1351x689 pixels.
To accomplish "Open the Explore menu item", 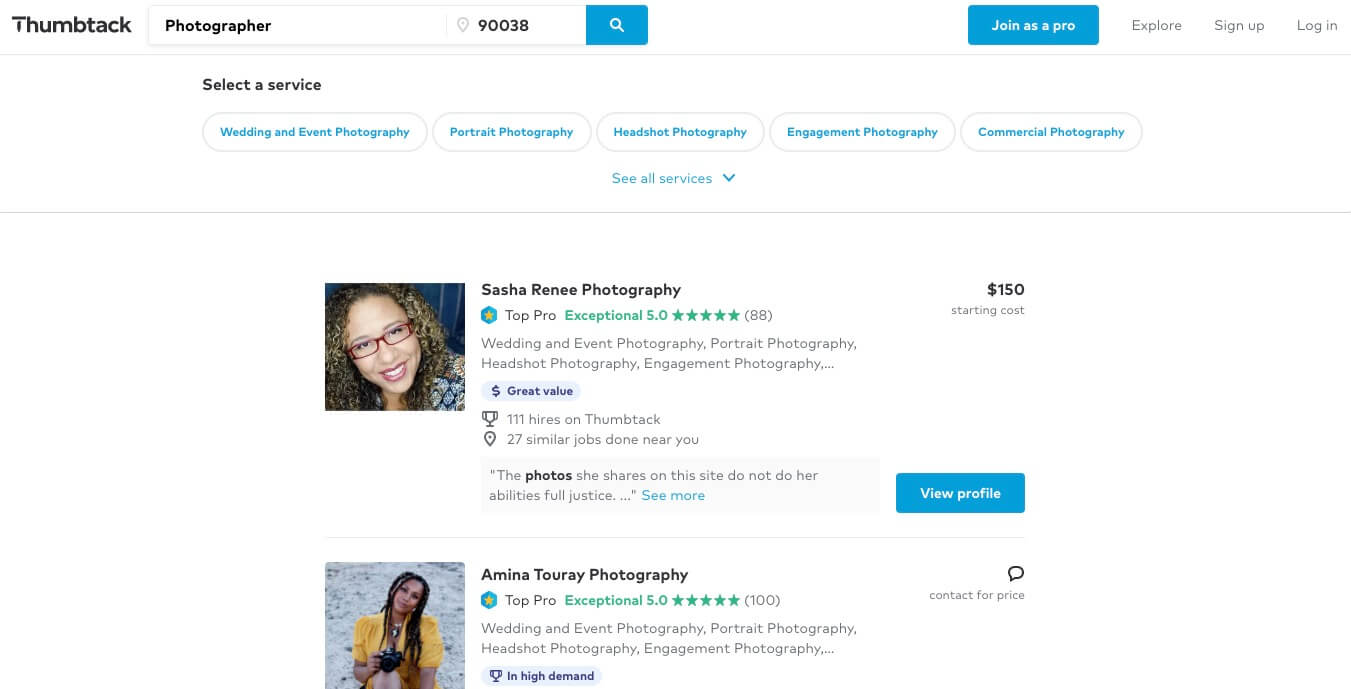I will tap(1156, 25).
